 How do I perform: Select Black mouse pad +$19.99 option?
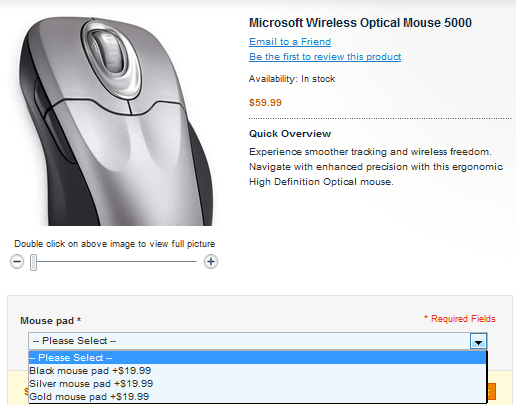click(257, 371)
